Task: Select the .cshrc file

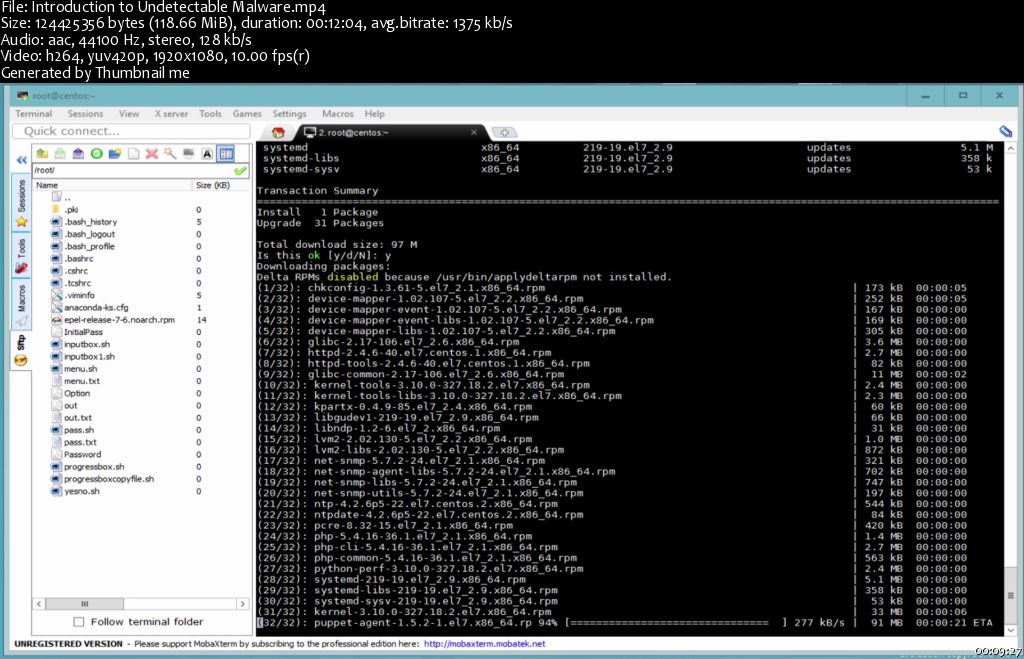Action: coord(70,271)
